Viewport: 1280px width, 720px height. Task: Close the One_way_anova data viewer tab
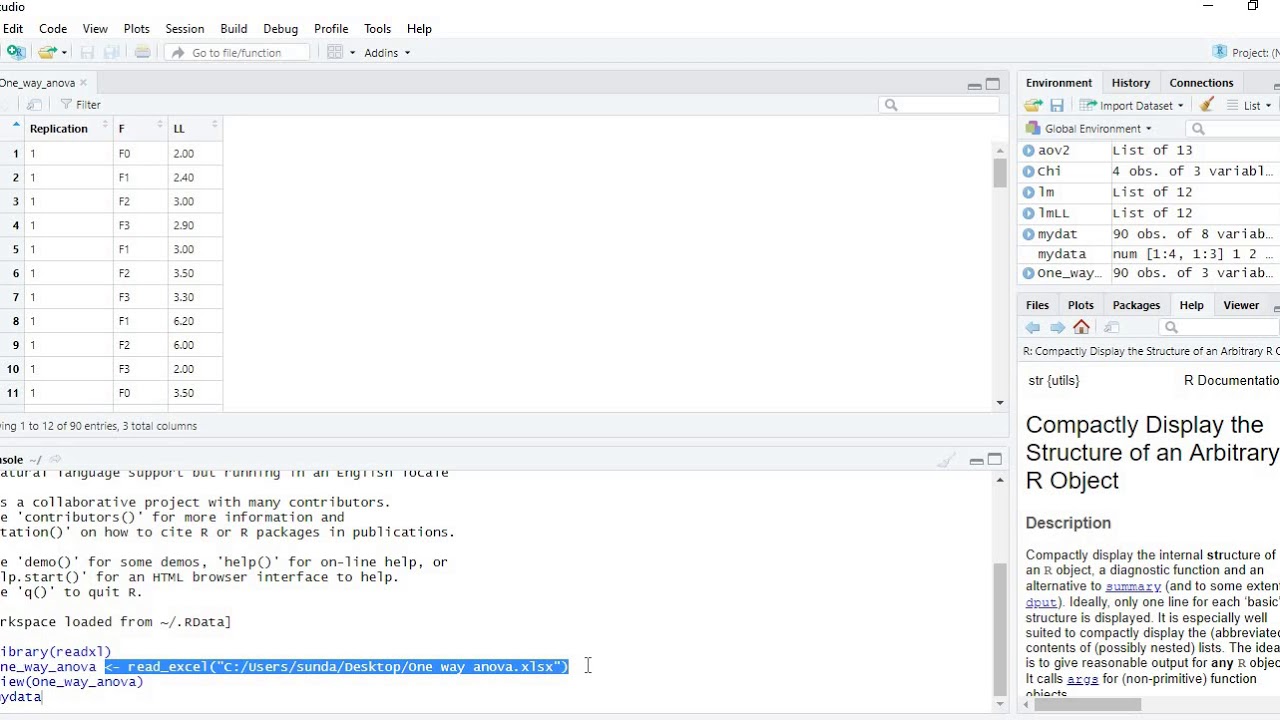(x=83, y=83)
